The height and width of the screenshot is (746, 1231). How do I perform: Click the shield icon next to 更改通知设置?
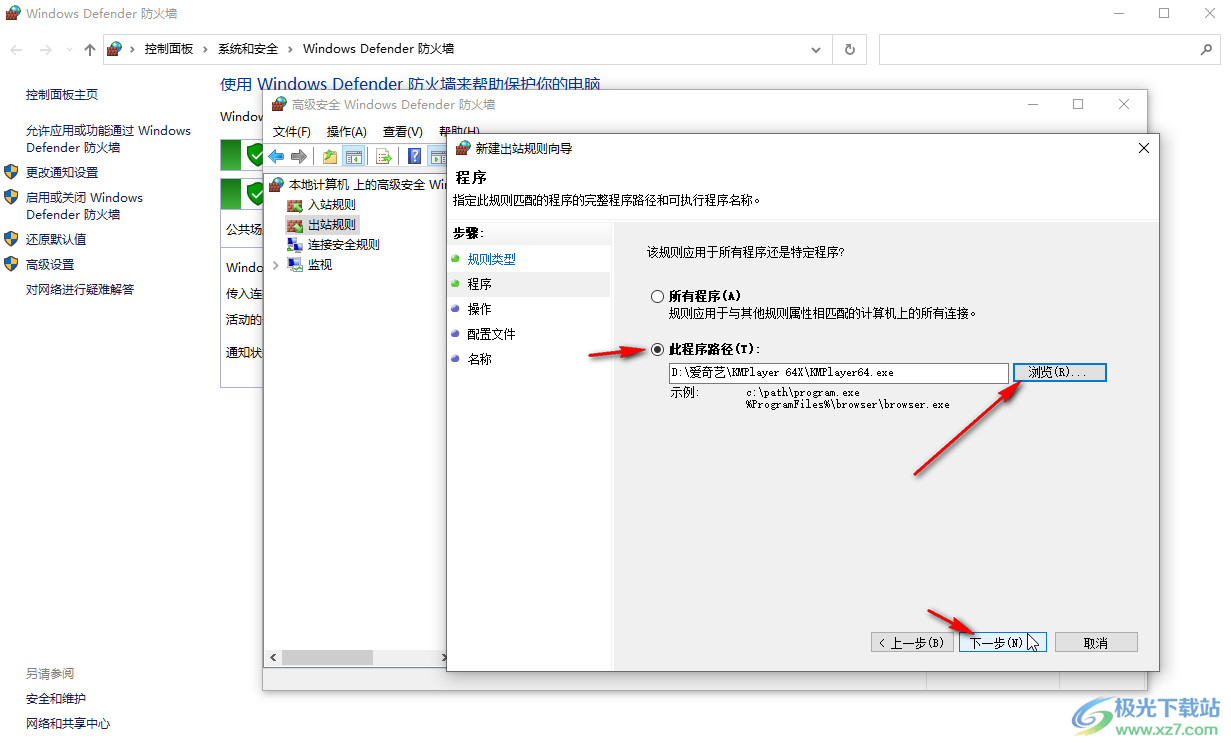pyautogui.click(x=12, y=172)
